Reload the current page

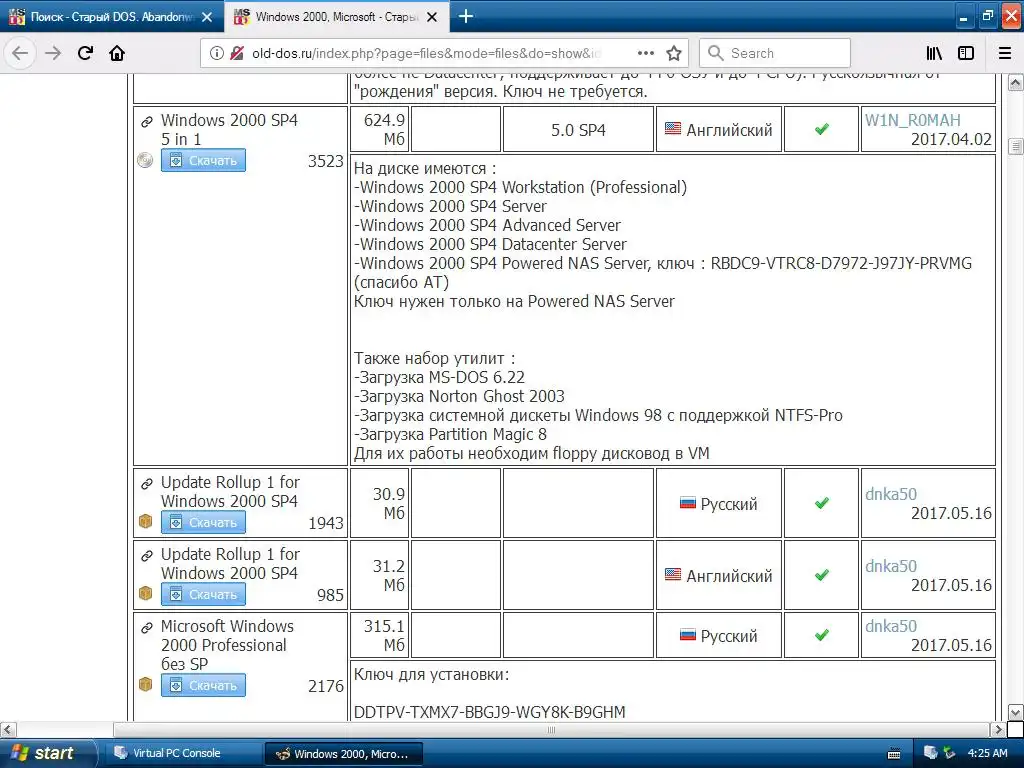[x=85, y=53]
